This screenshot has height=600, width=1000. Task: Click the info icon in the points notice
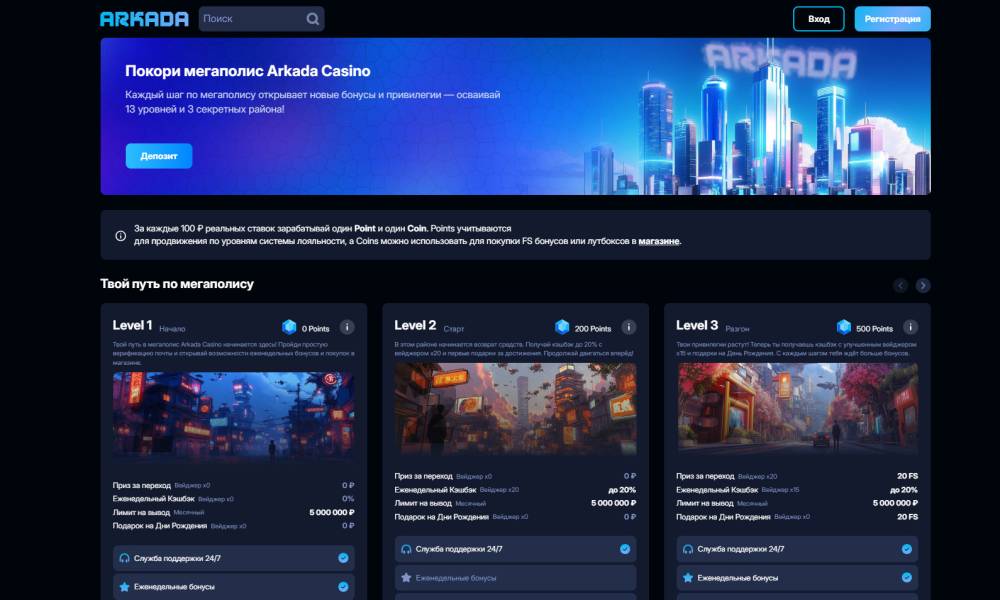coord(121,236)
